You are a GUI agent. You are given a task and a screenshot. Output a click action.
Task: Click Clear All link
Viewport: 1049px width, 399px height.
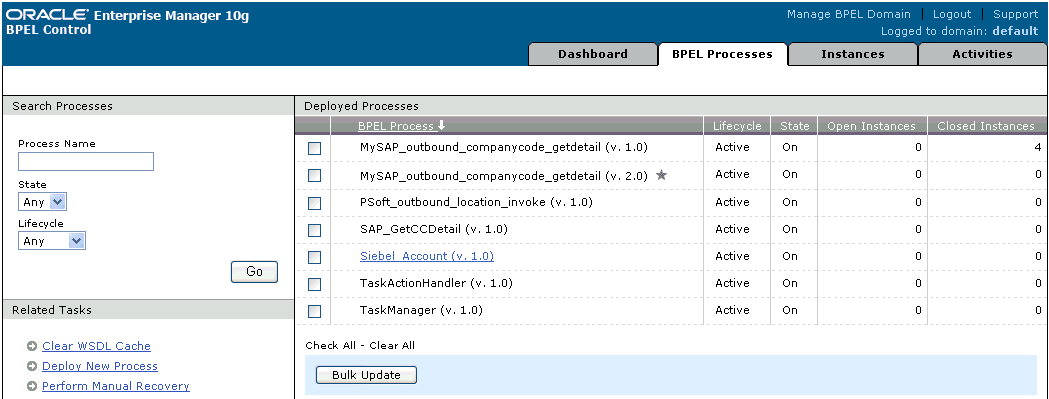click(392, 345)
